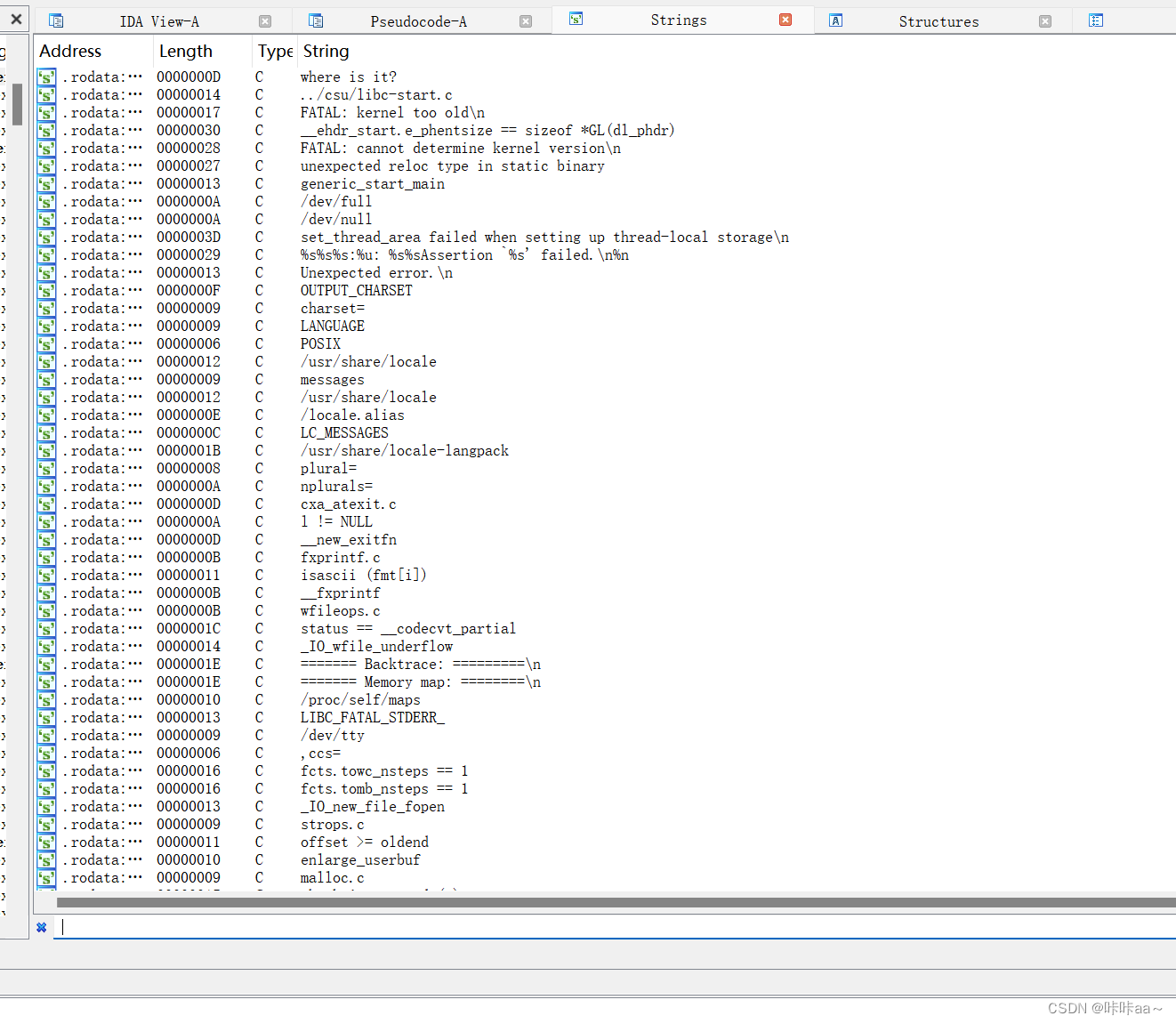Sort strings by the Length column

(185, 51)
